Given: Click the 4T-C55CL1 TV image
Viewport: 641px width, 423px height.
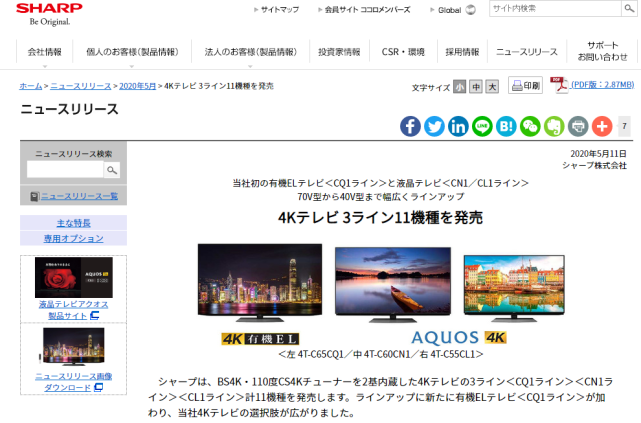Looking at the screenshot, I should [x=514, y=289].
